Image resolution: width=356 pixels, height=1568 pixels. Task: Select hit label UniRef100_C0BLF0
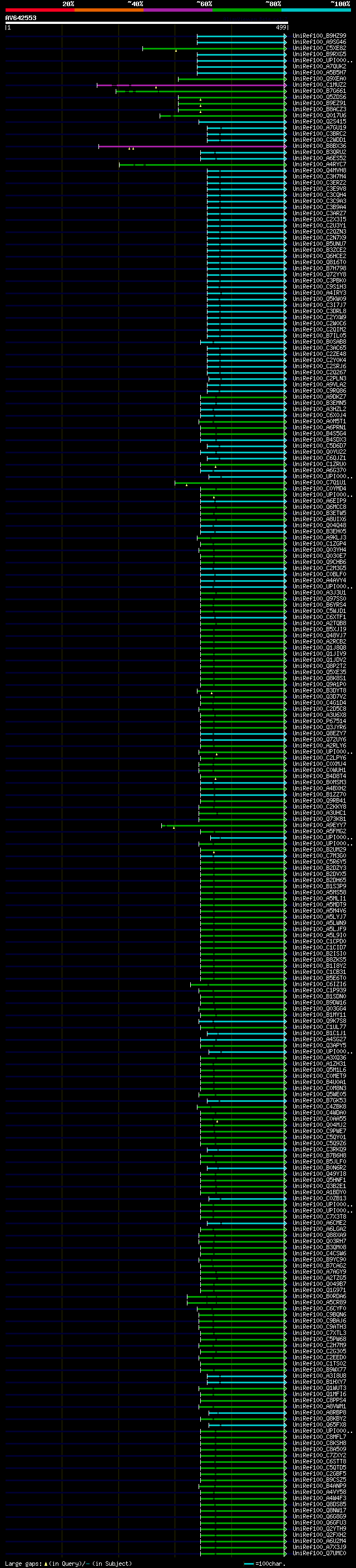pyautogui.click(x=319, y=574)
